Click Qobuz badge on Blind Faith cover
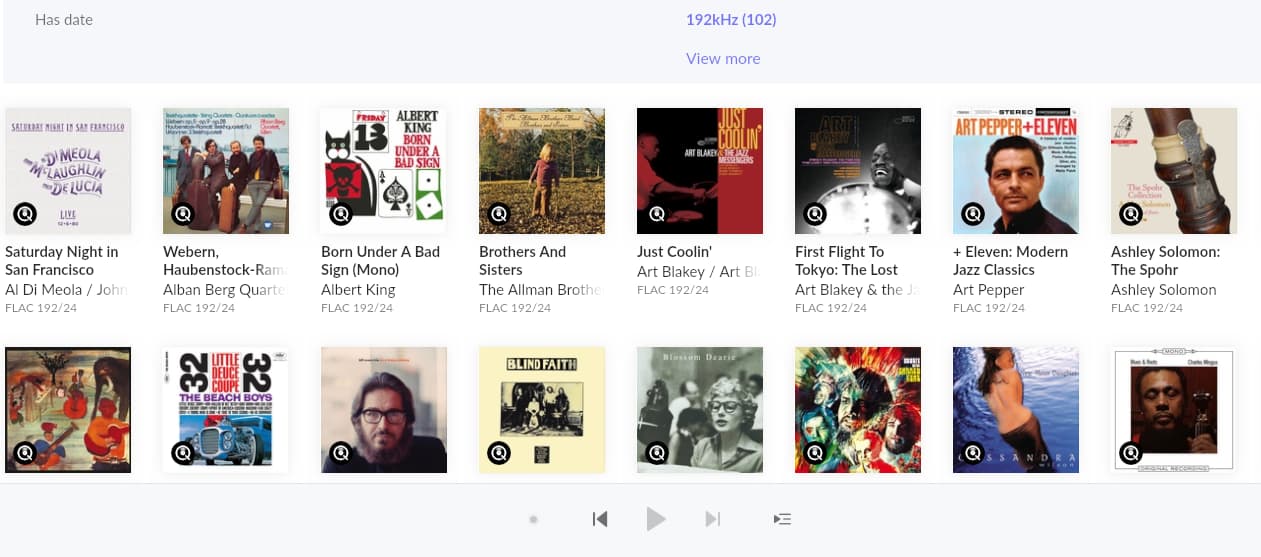 click(499, 453)
